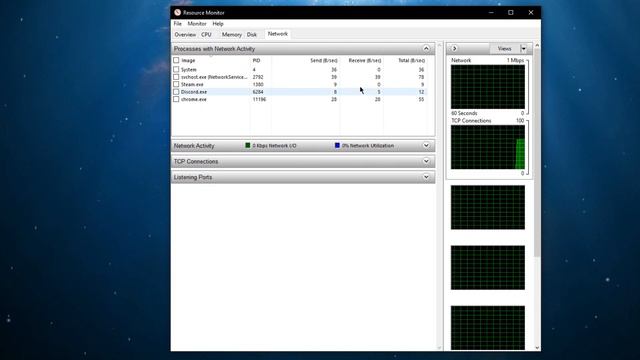
Task: Check the System process checkbox
Action: point(176,69)
